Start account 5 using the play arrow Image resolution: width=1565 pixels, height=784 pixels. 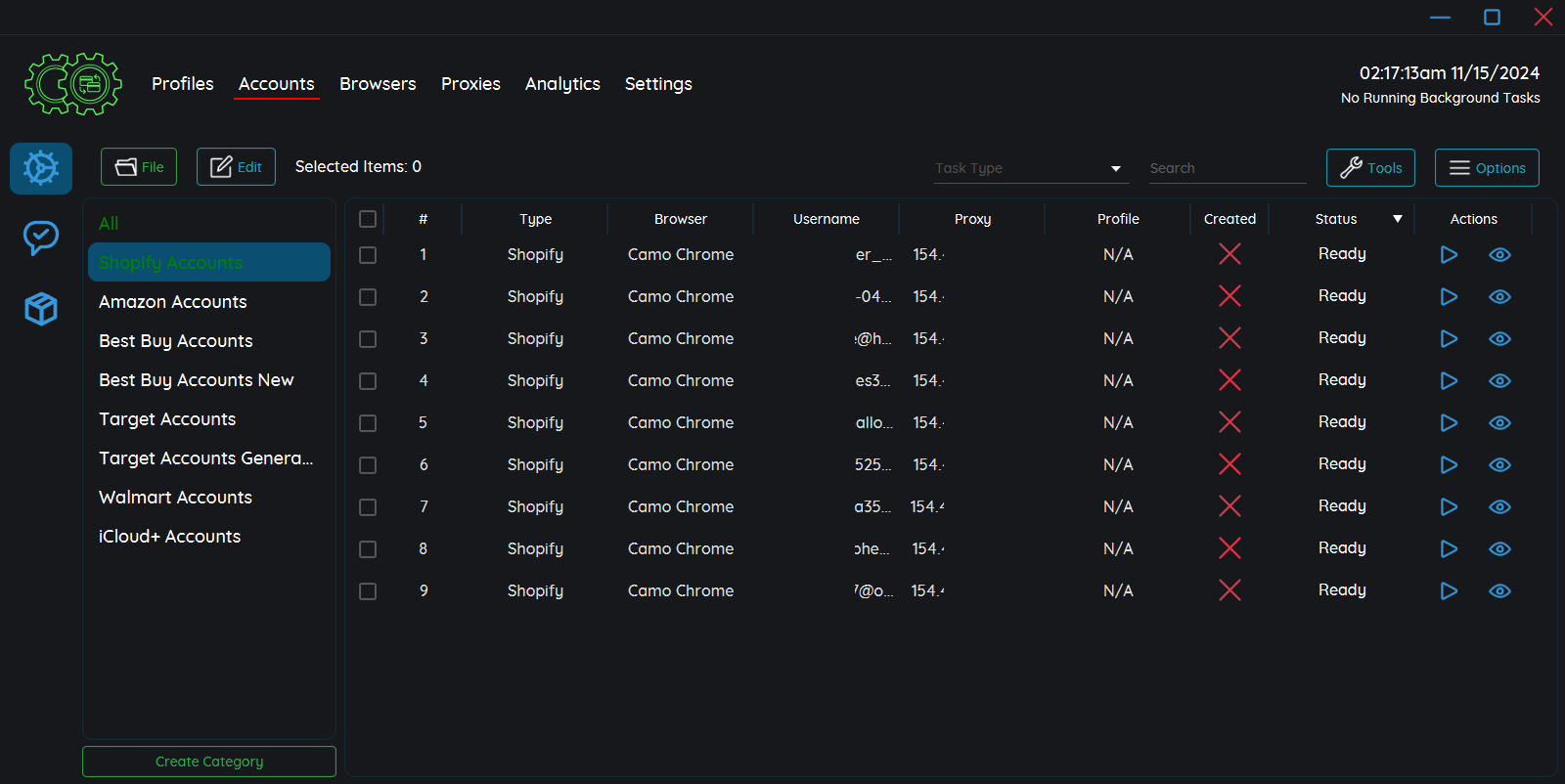coord(1449,423)
